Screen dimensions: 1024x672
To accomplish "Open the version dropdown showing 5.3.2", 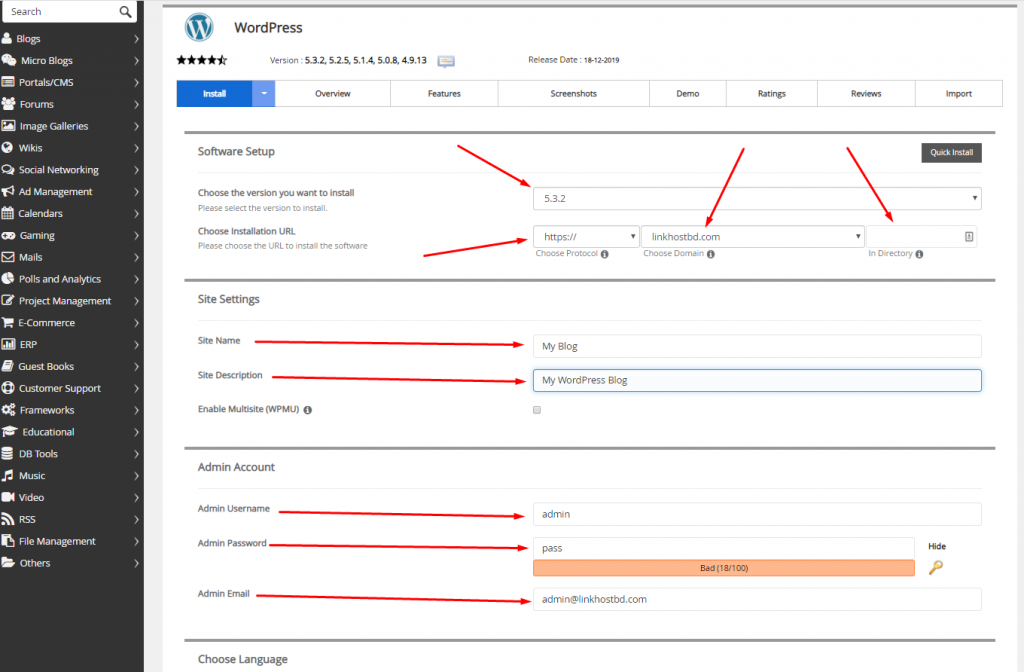I will (x=757, y=198).
